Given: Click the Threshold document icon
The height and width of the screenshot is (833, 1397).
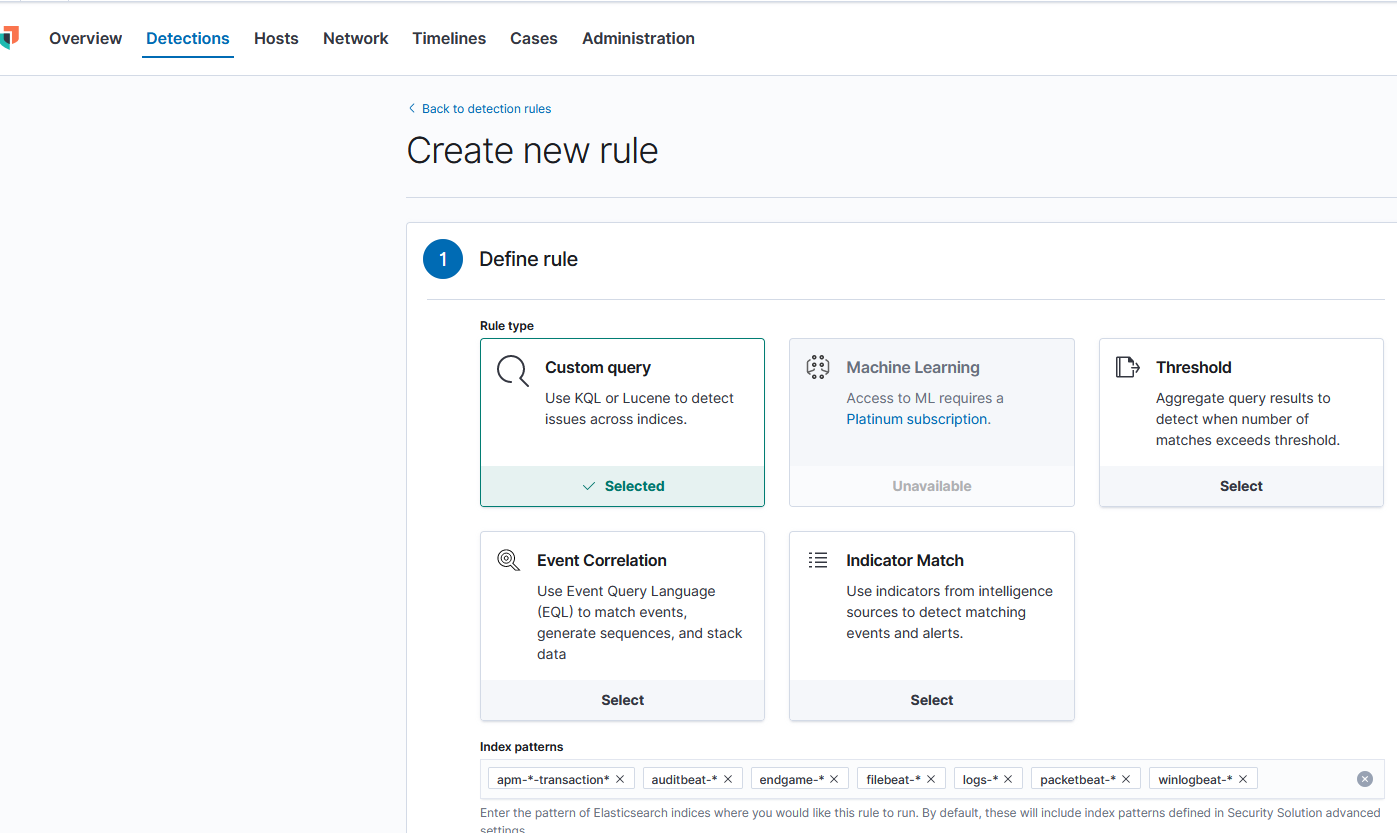Looking at the screenshot, I should [x=1128, y=366].
